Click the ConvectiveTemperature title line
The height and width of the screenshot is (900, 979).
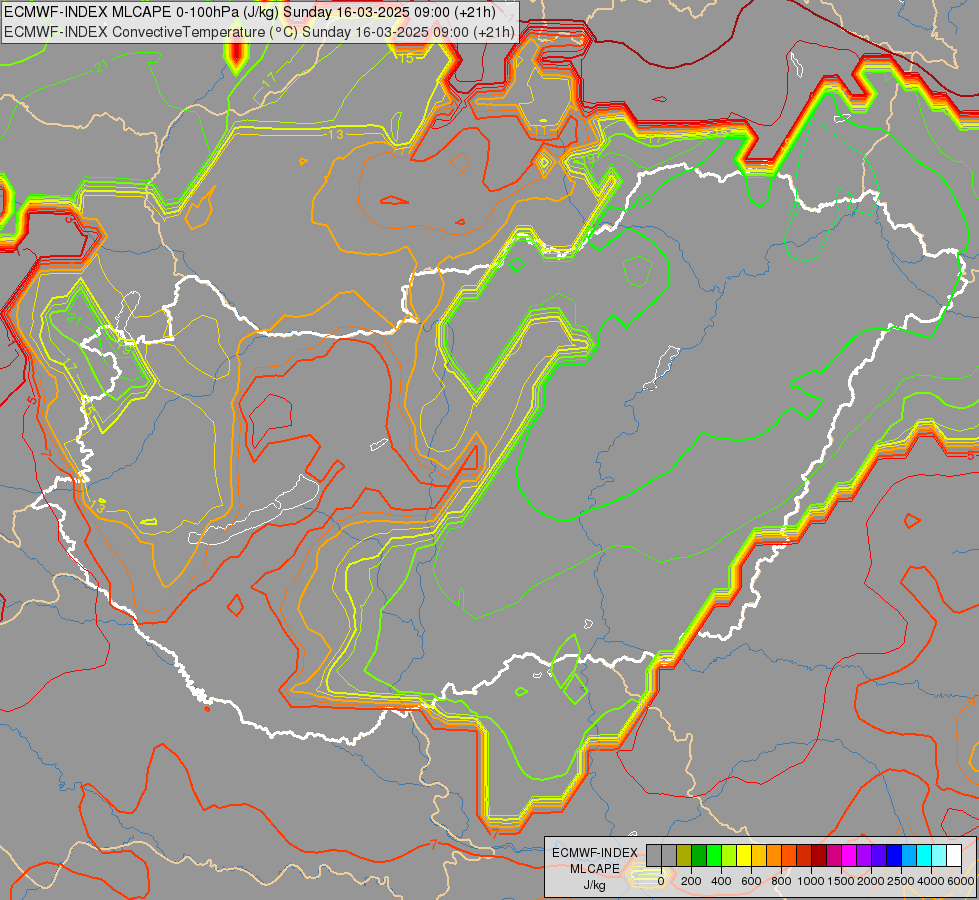click(x=259, y=32)
